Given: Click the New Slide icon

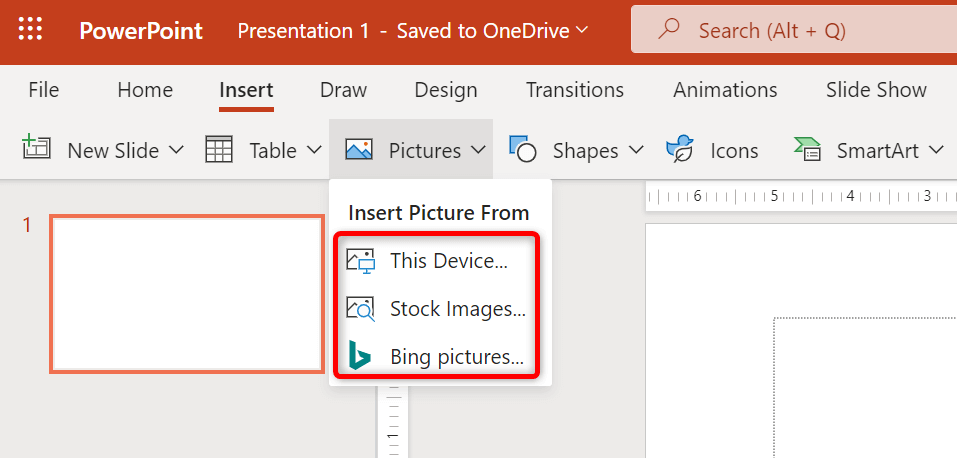Looking at the screenshot, I should click(37, 150).
